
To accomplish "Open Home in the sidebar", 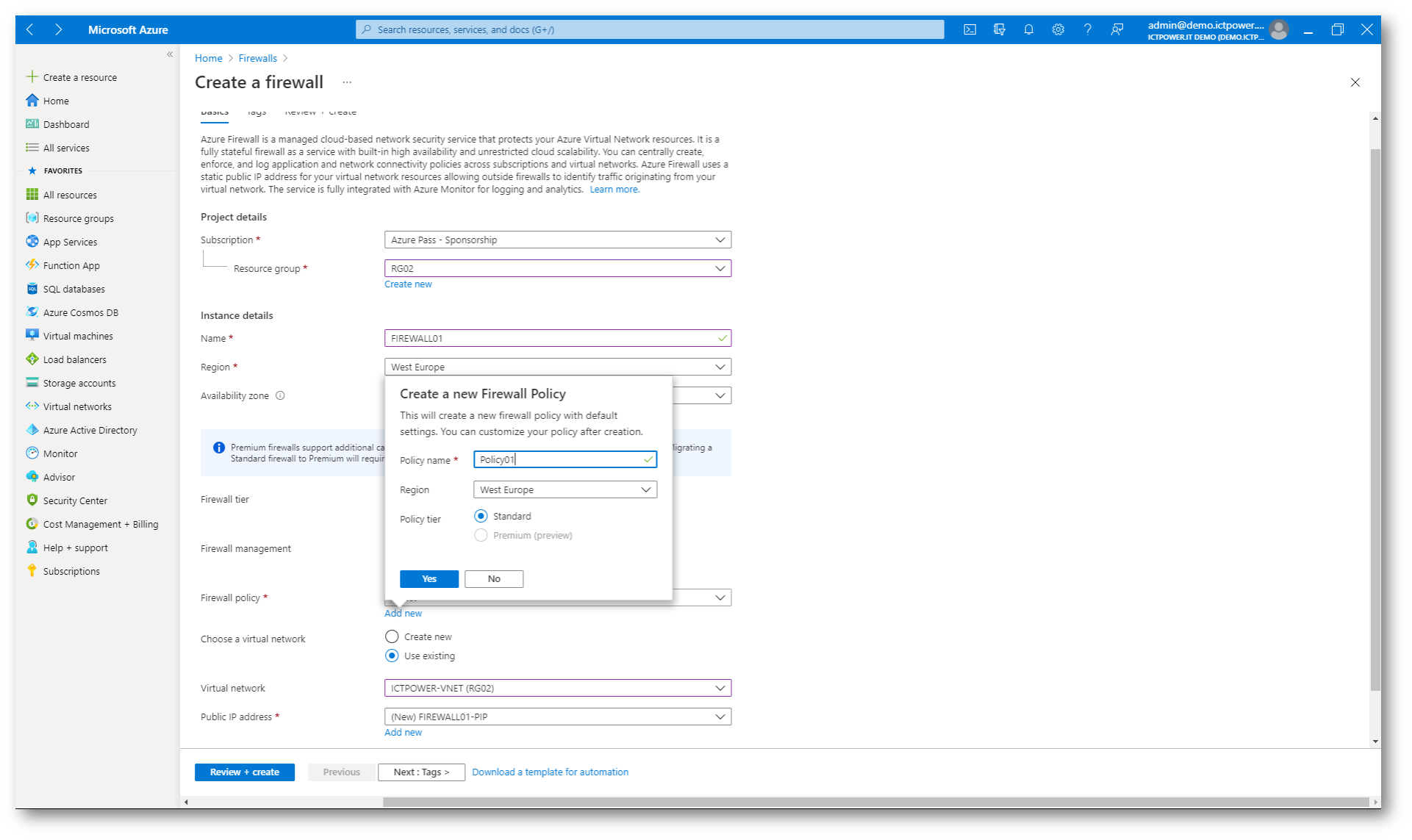I will [56, 101].
